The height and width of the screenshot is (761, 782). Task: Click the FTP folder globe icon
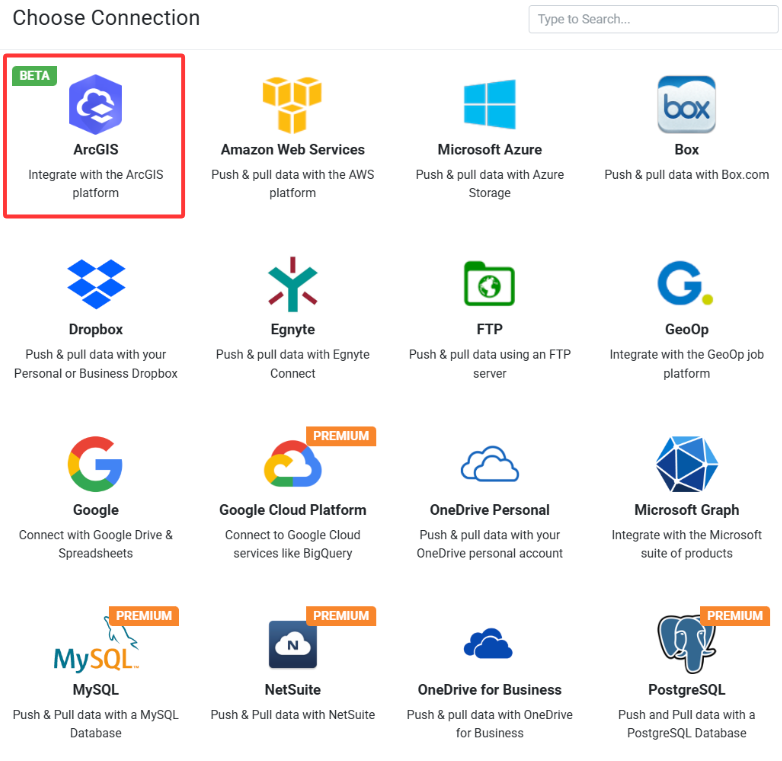pos(489,283)
